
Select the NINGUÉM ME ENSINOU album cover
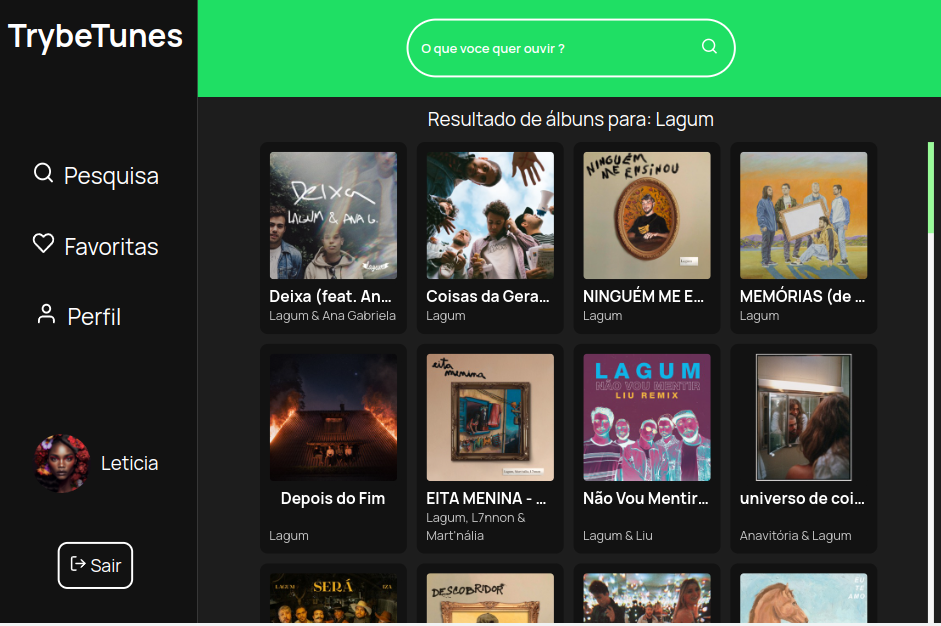click(647, 215)
